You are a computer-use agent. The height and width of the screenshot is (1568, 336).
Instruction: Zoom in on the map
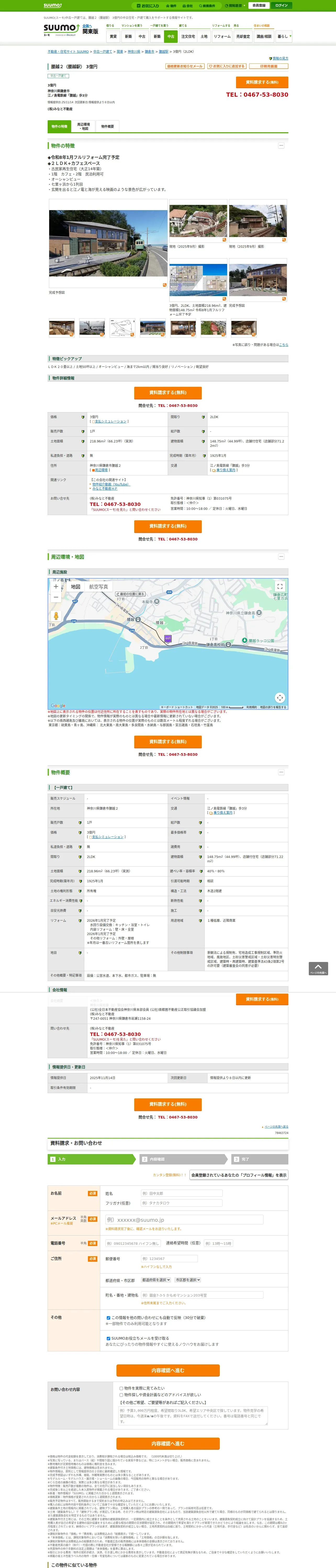coord(55,587)
